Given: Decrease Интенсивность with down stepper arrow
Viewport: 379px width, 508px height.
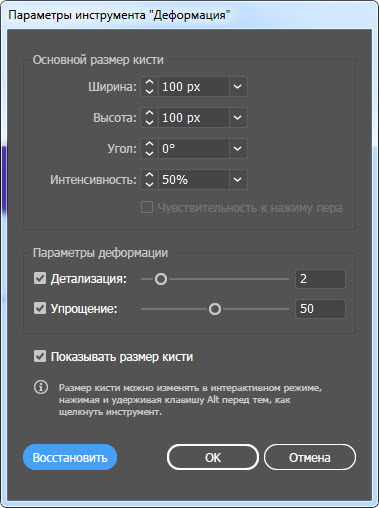Looking at the screenshot, I should 150,184.
